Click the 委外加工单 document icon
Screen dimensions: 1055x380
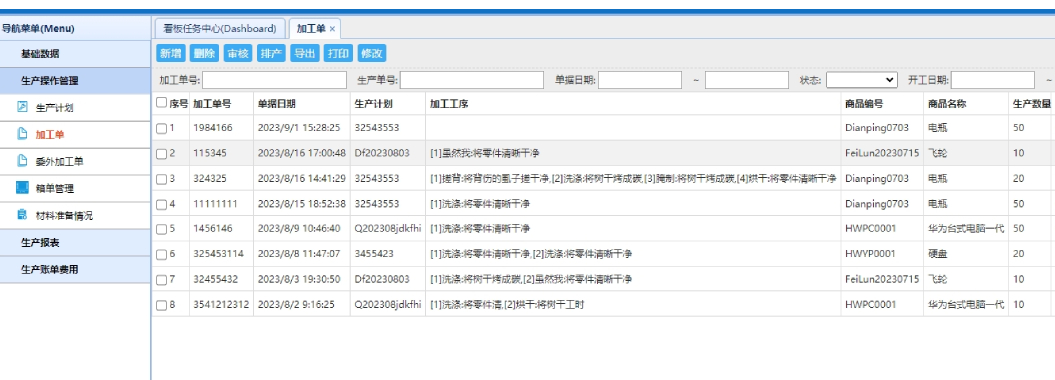point(22,161)
